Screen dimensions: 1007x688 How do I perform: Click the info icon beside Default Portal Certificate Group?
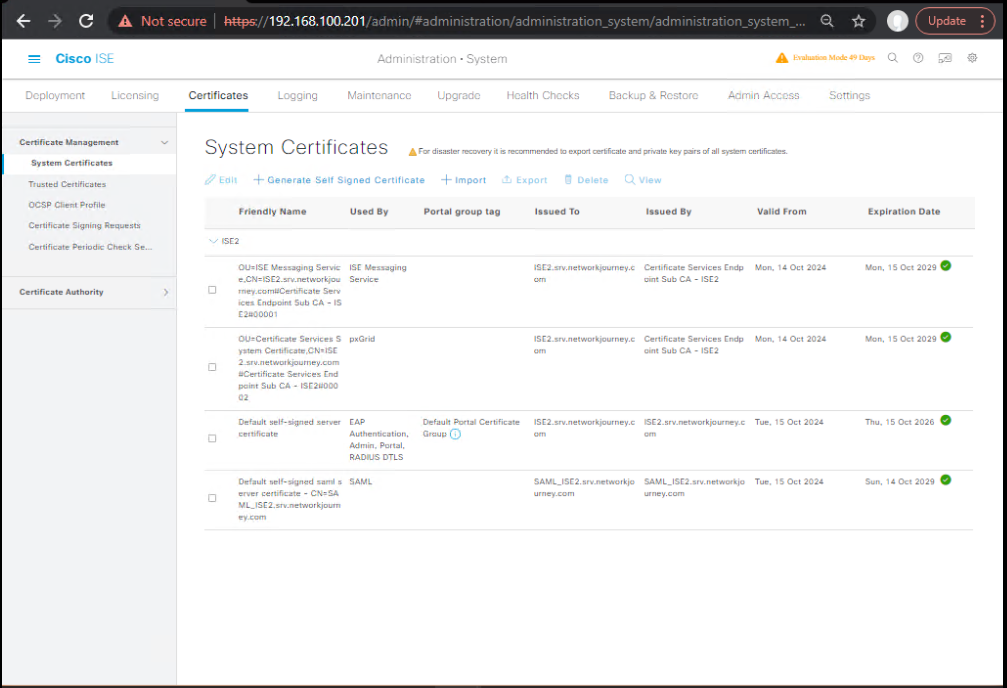point(455,434)
